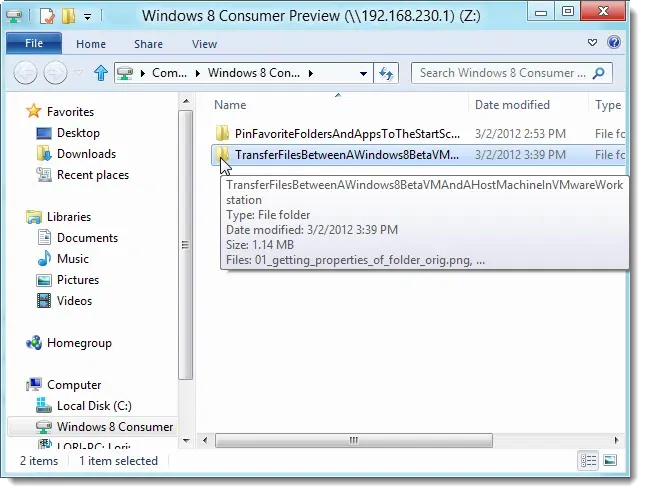This screenshot has width=645, height=493.
Task: Click the Properties icon in quick access toolbar
Action: (x=46, y=16)
